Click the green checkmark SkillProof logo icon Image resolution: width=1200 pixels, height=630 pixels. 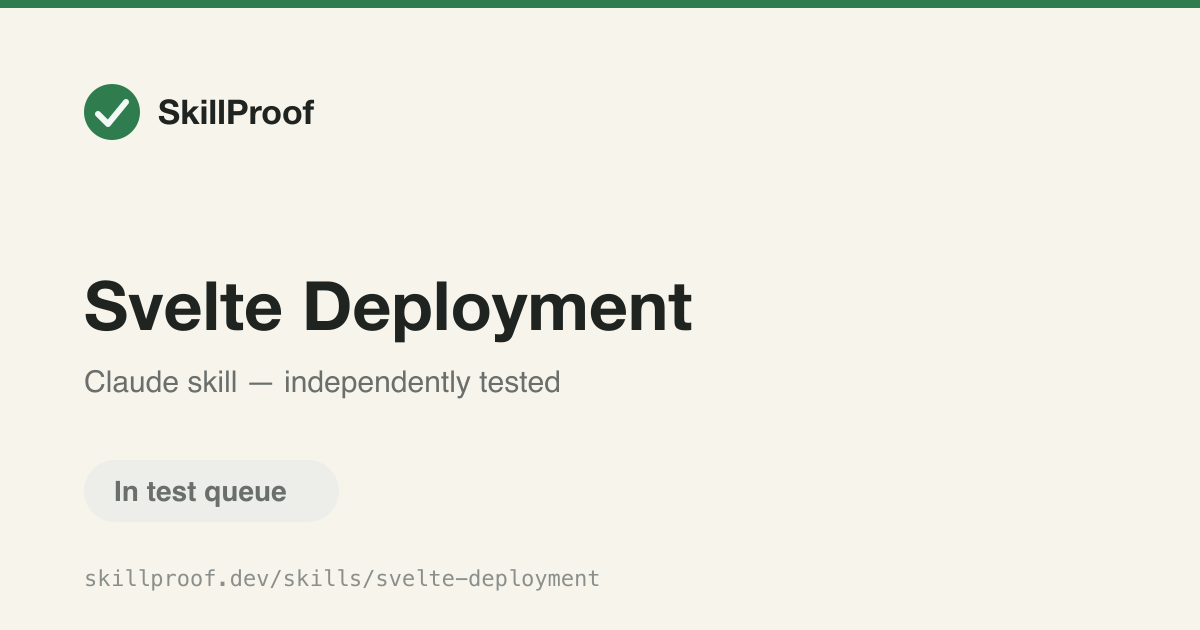pos(112,112)
